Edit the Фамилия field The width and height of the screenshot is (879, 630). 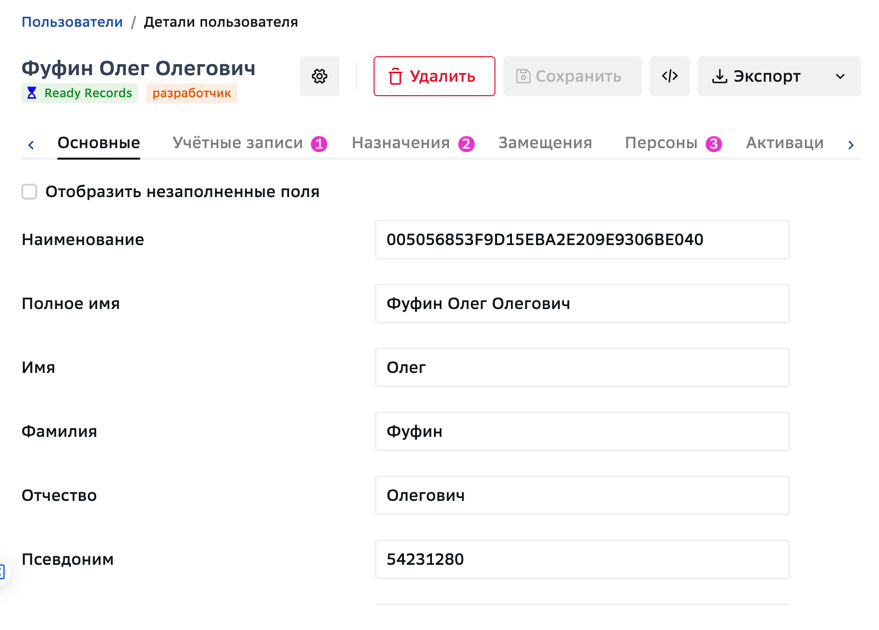582,432
